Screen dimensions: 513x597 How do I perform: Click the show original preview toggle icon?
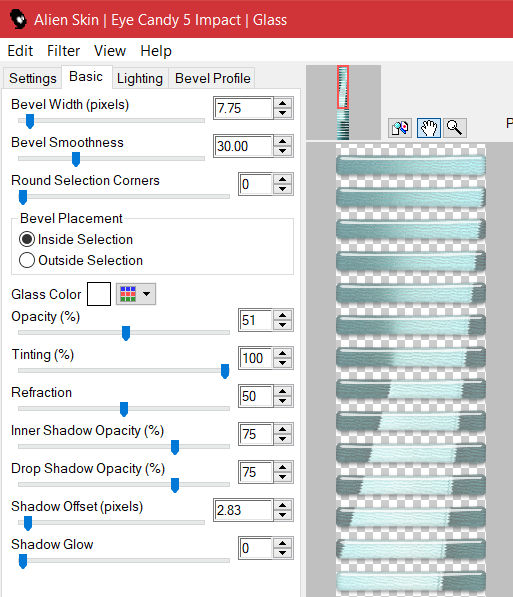click(x=400, y=128)
